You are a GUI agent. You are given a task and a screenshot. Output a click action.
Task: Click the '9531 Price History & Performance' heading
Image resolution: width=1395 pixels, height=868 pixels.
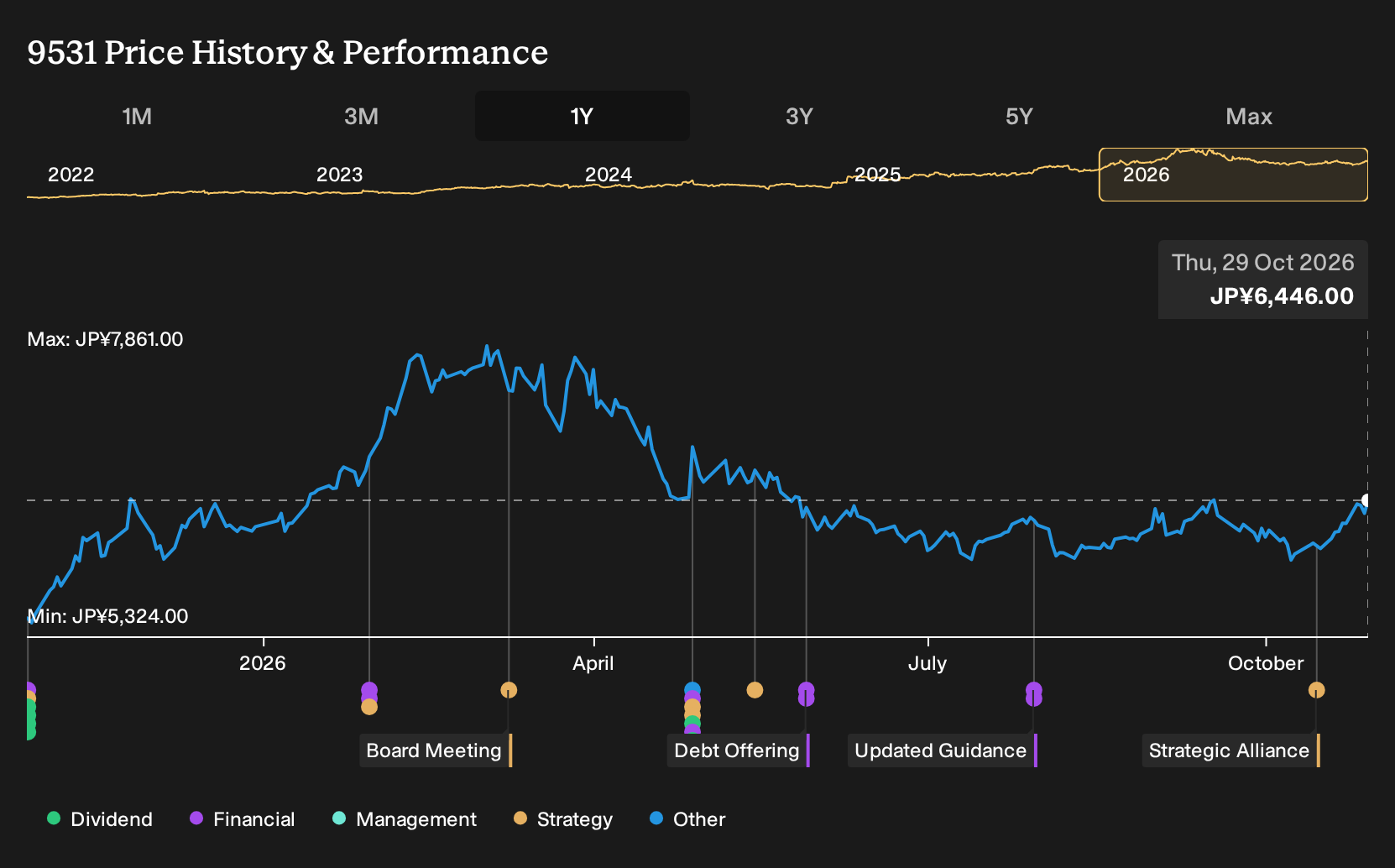pyautogui.click(x=288, y=52)
